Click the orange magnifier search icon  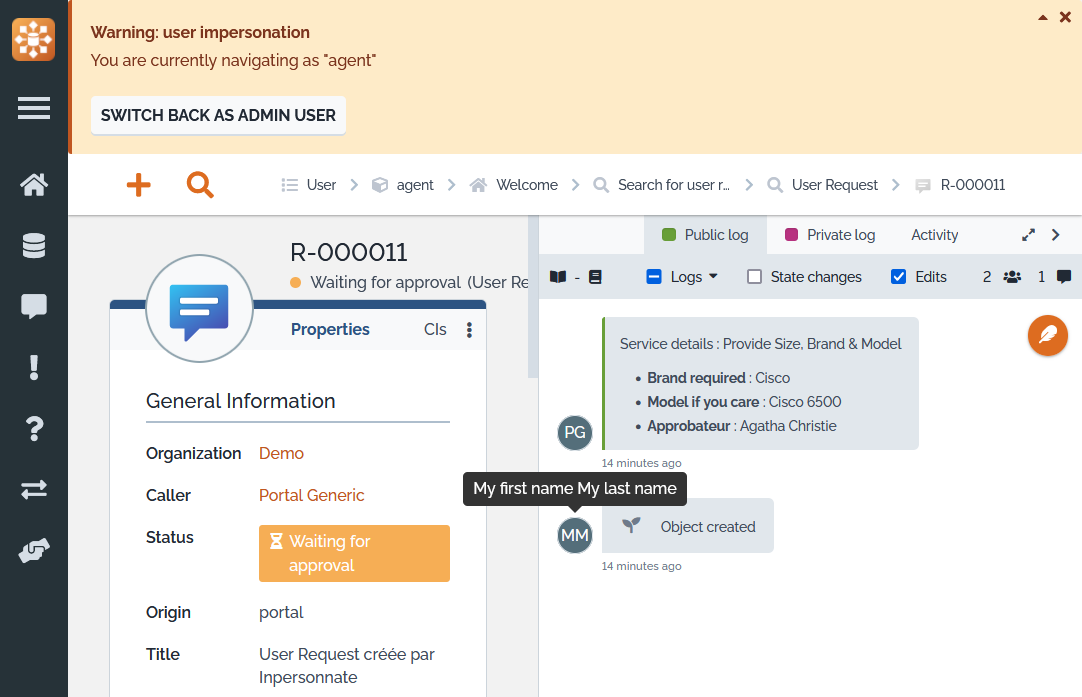tap(200, 185)
